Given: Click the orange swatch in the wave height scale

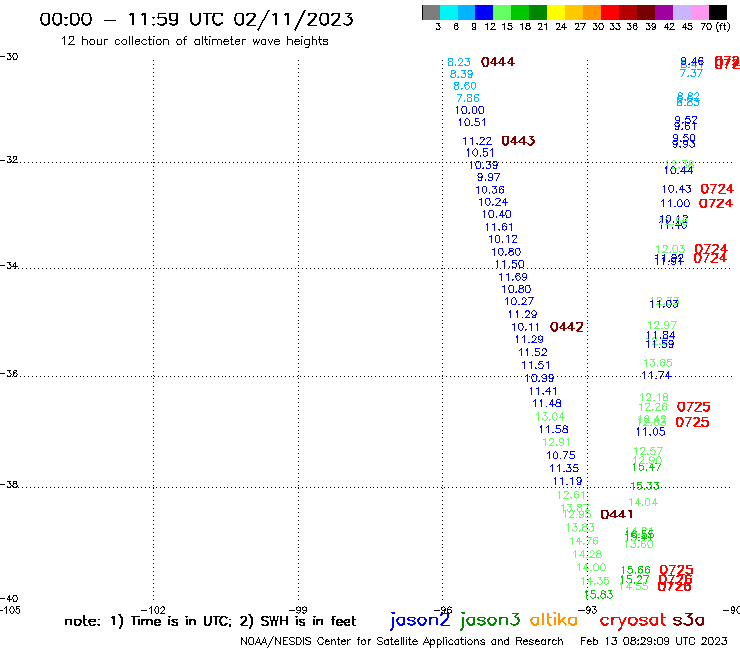Looking at the screenshot, I should [x=591, y=12].
